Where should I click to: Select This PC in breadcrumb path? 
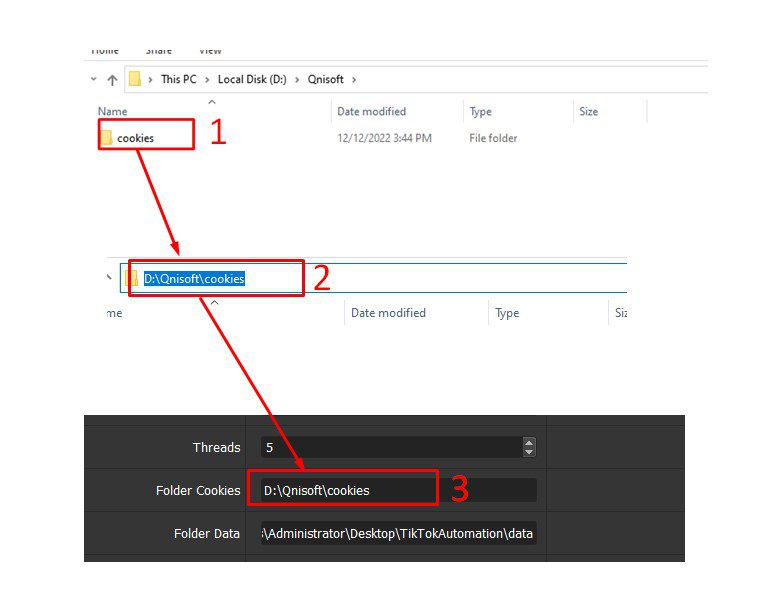[x=179, y=79]
